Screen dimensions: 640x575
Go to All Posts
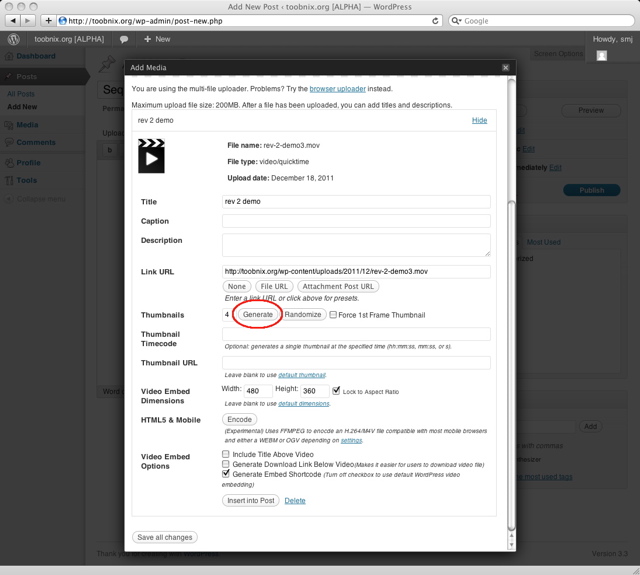click(x=21, y=94)
